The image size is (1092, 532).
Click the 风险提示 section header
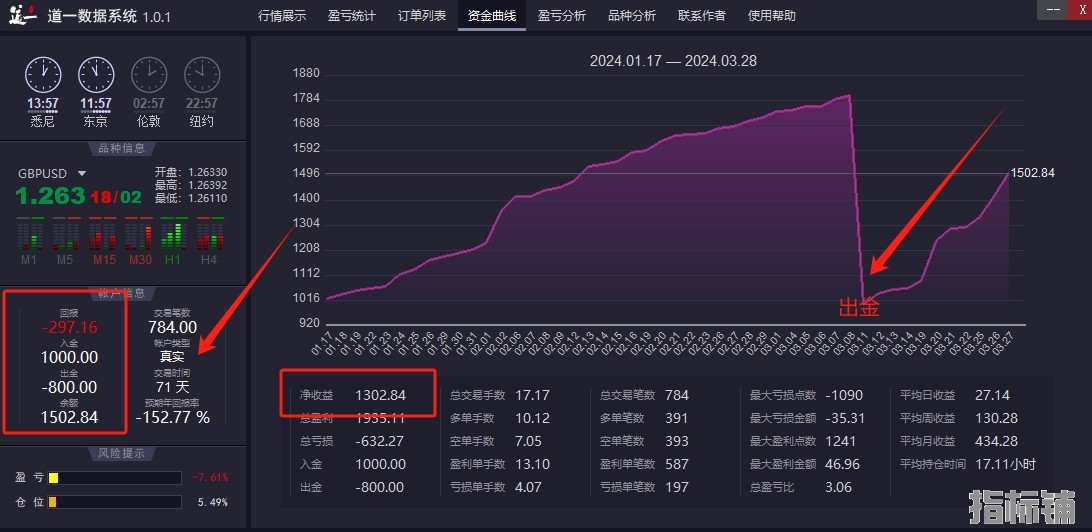(122, 453)
